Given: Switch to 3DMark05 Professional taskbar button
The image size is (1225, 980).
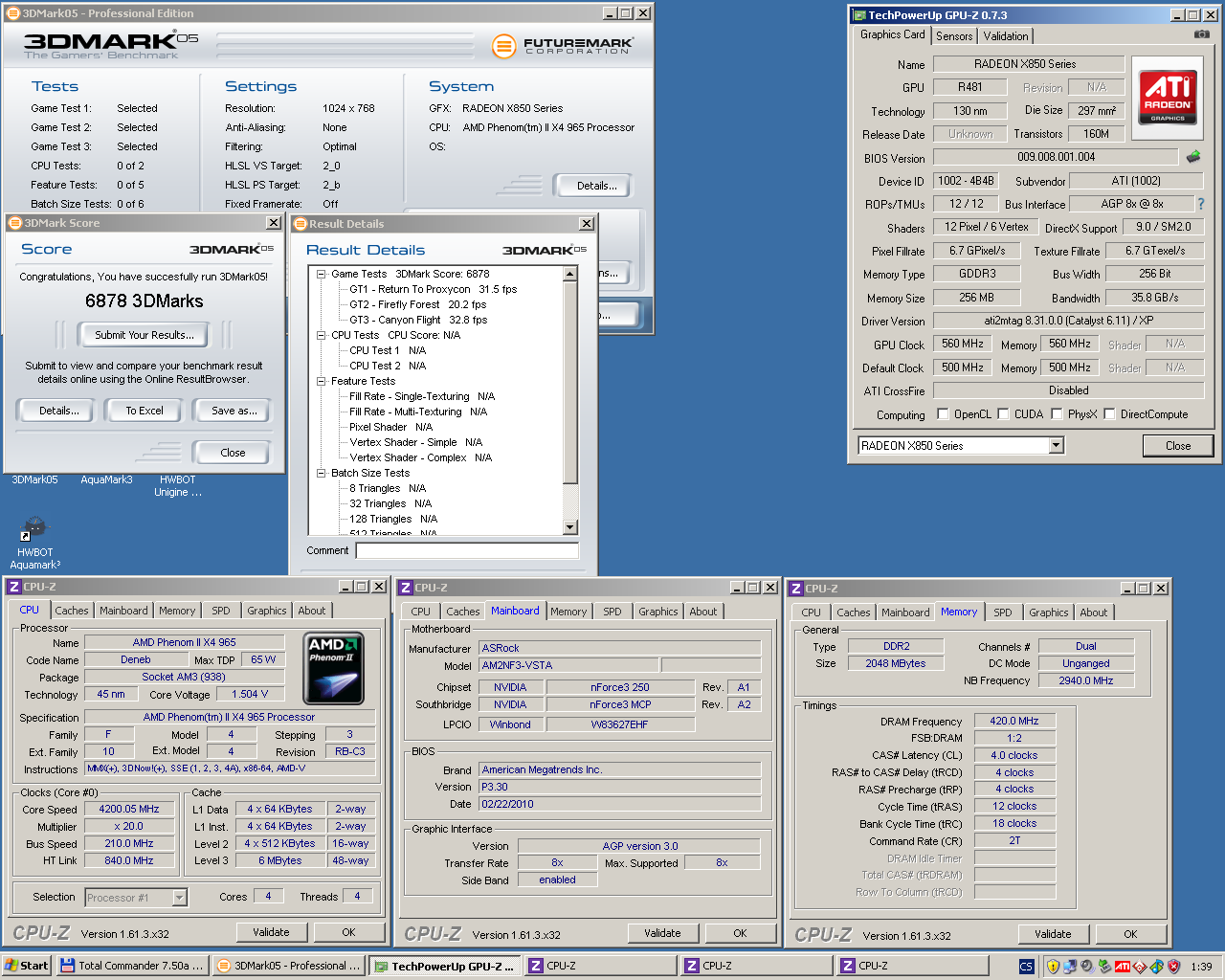Looking at the screenshot, I should (288, 966).
